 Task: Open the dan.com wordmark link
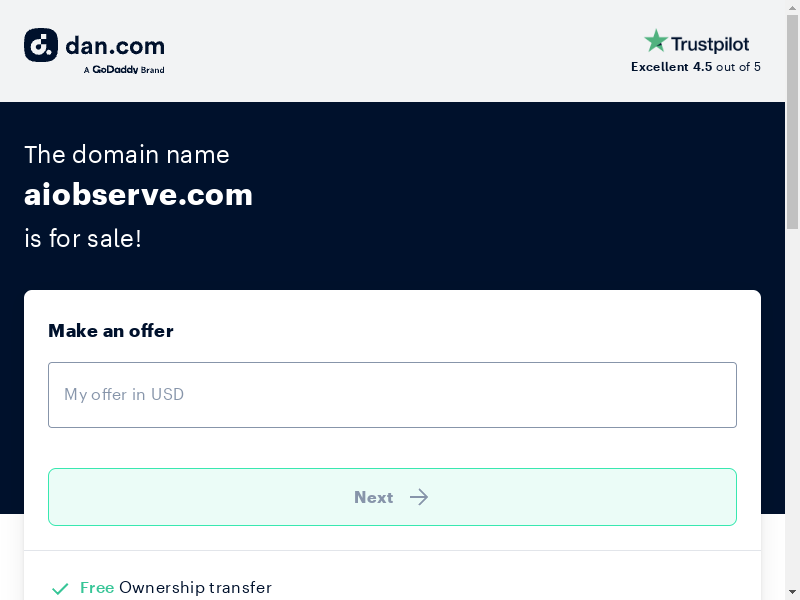click(x=115, y=45)
